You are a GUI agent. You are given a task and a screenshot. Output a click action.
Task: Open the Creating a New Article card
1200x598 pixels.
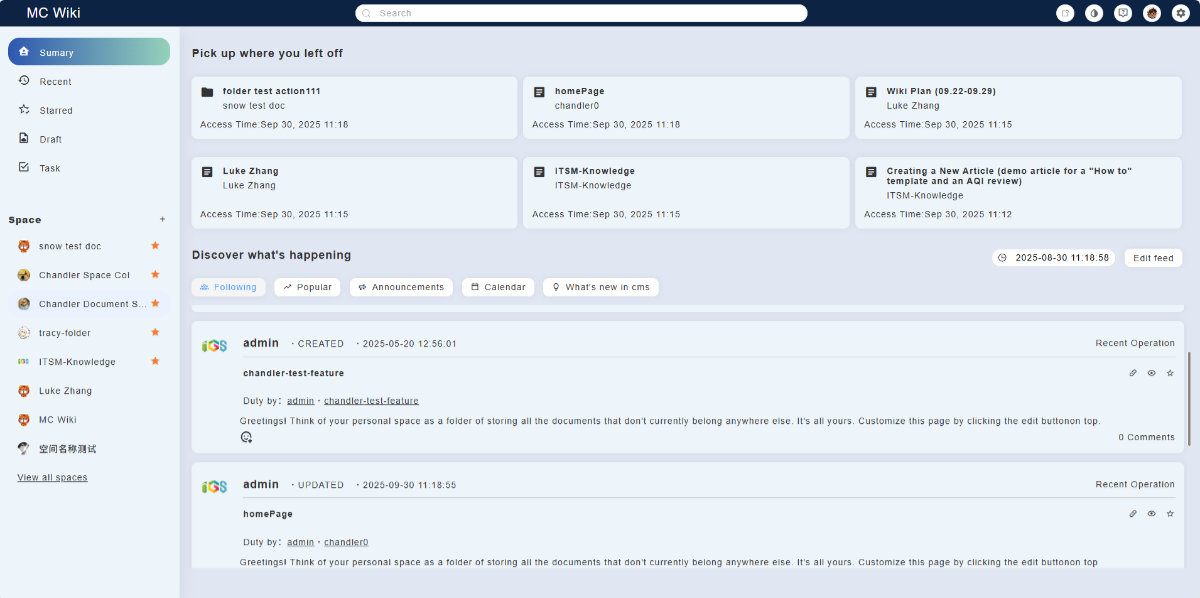click(1019, 192)
